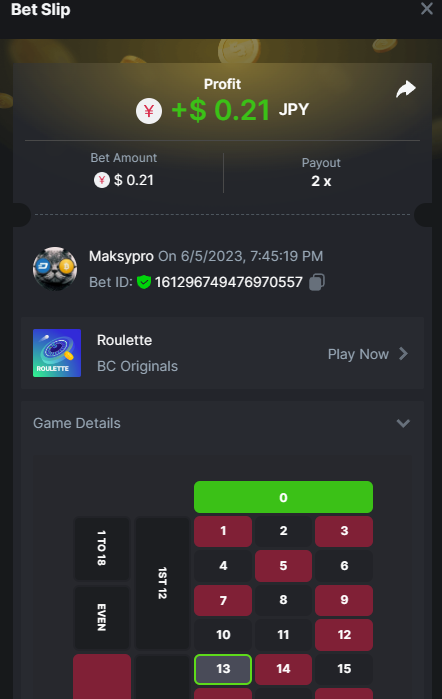Click the Play Now chevron arrow
Viewport: 442px width, 699px height.
[x=403, y=354]
